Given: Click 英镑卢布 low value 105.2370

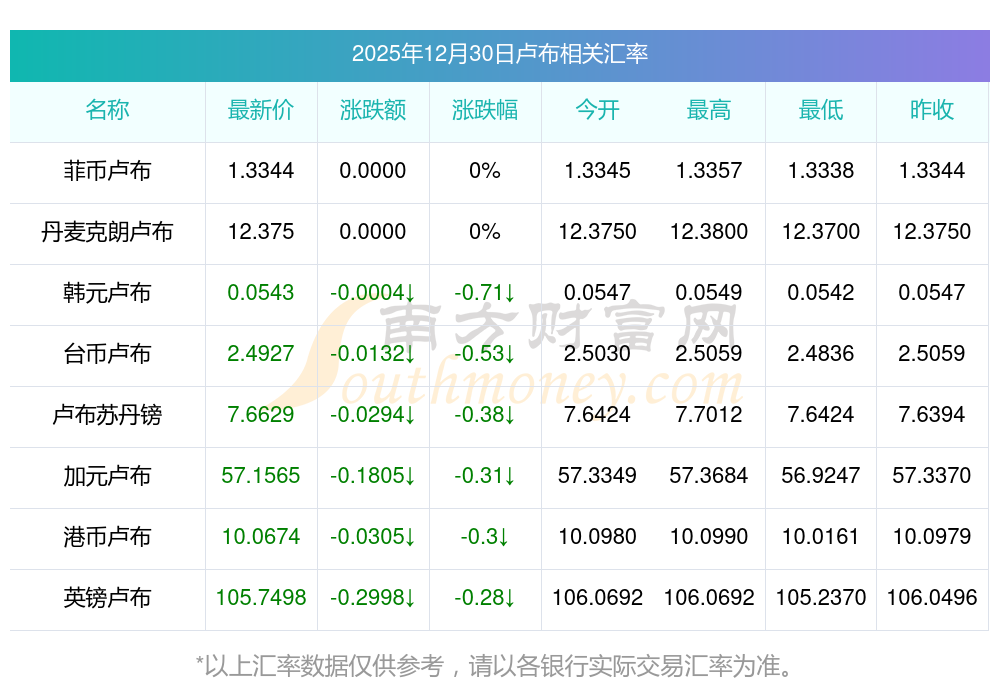Looking at the screenshot, I should pos(821,598).
